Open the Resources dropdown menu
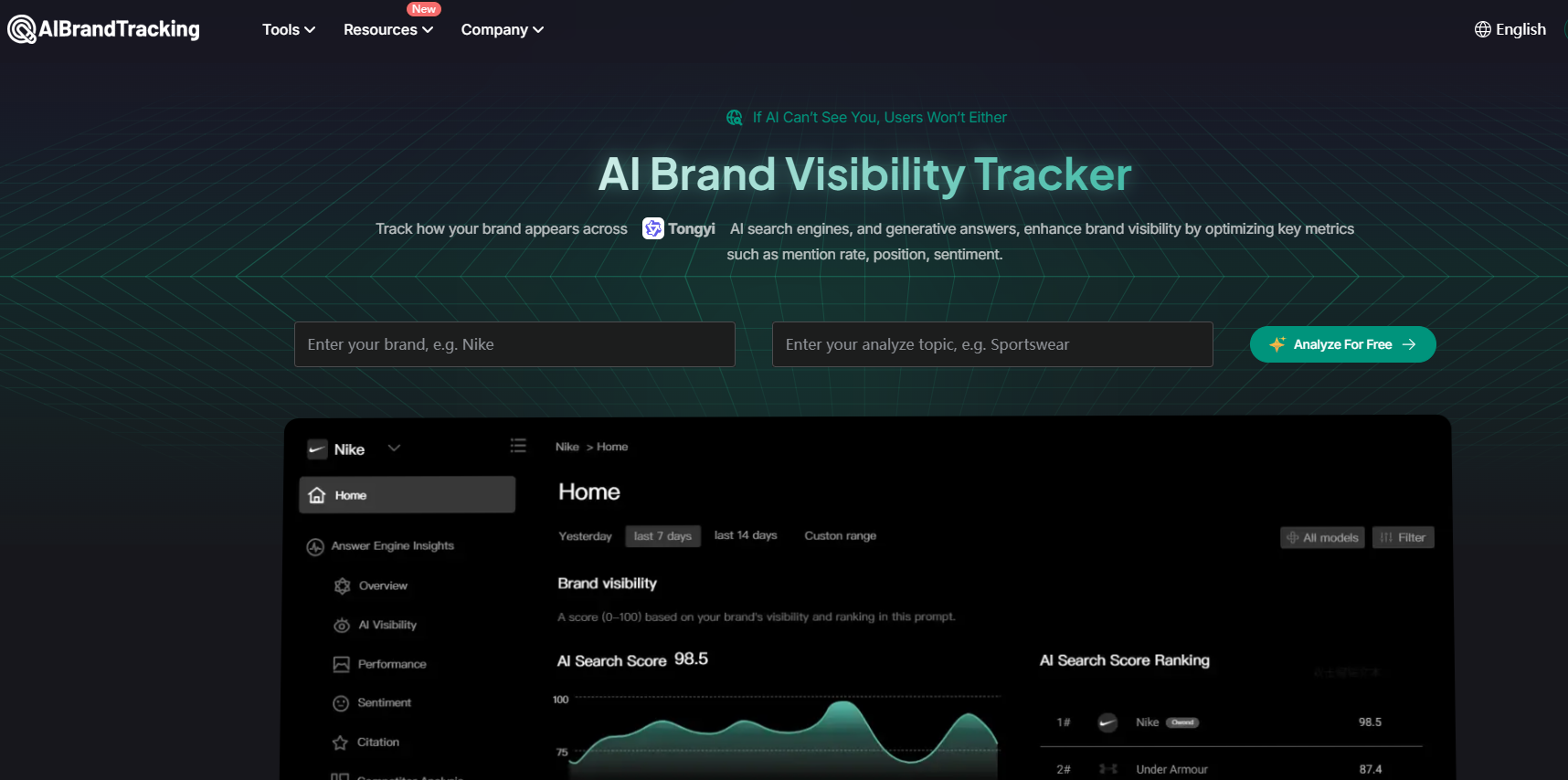 388,29
